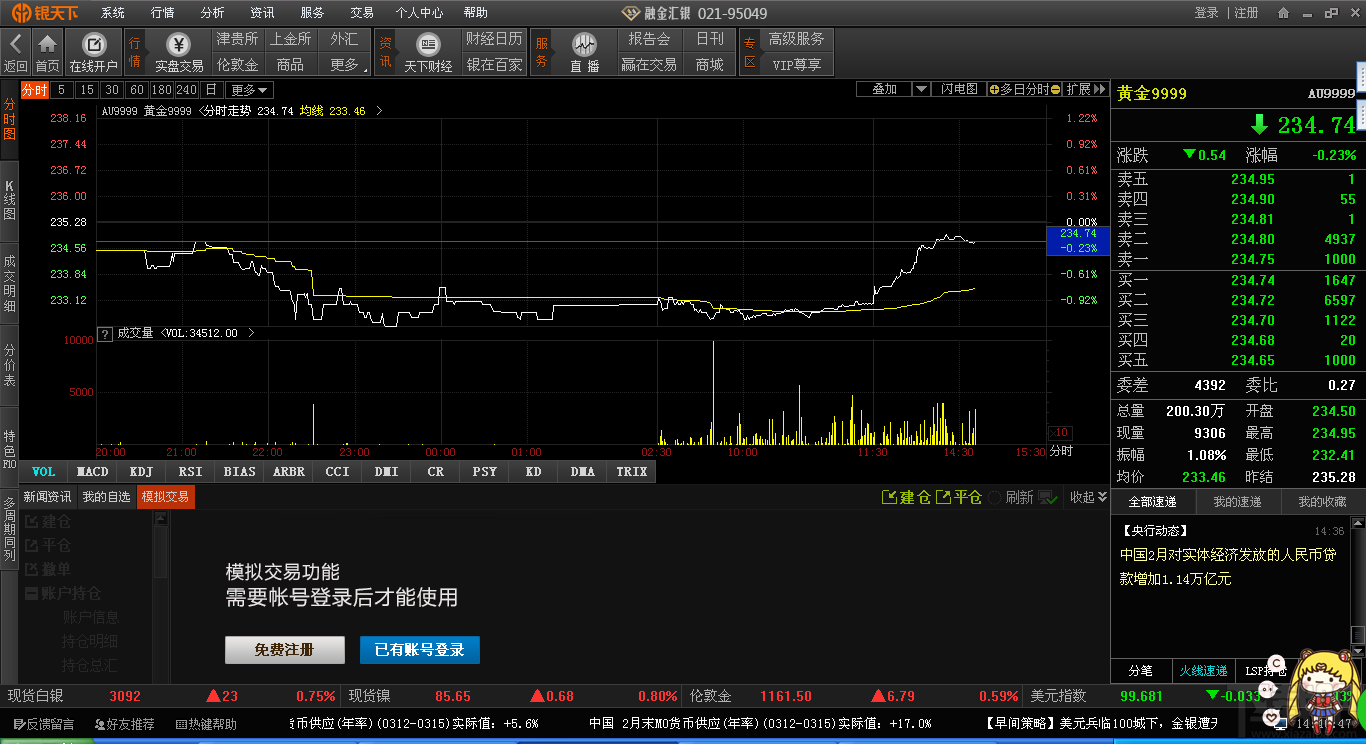1366x744 pixels.
Task: Switch to the MACD indicator tab
Action: pos(93,471)
